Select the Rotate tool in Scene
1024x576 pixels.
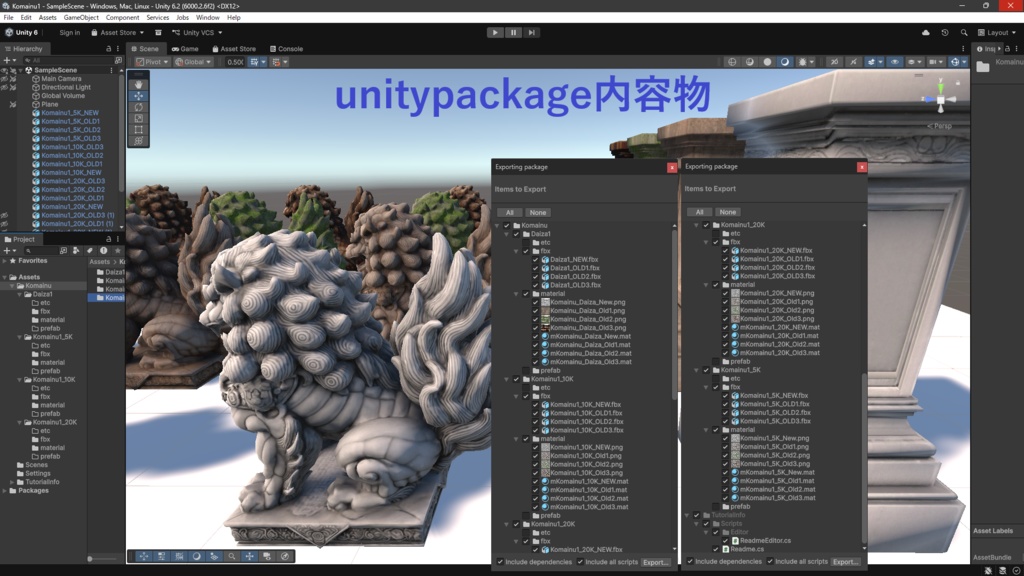pyautogui.click(x=138, y=107)
